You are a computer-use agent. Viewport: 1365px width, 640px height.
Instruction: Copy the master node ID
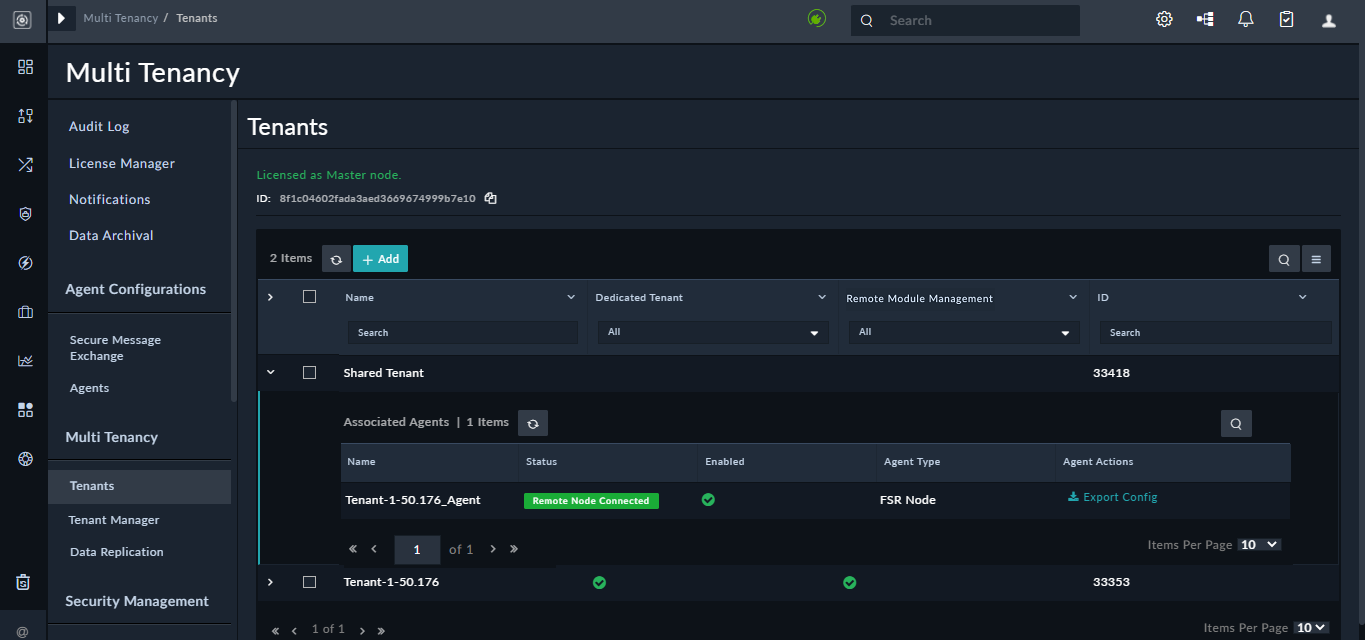[x=491, y=198]
